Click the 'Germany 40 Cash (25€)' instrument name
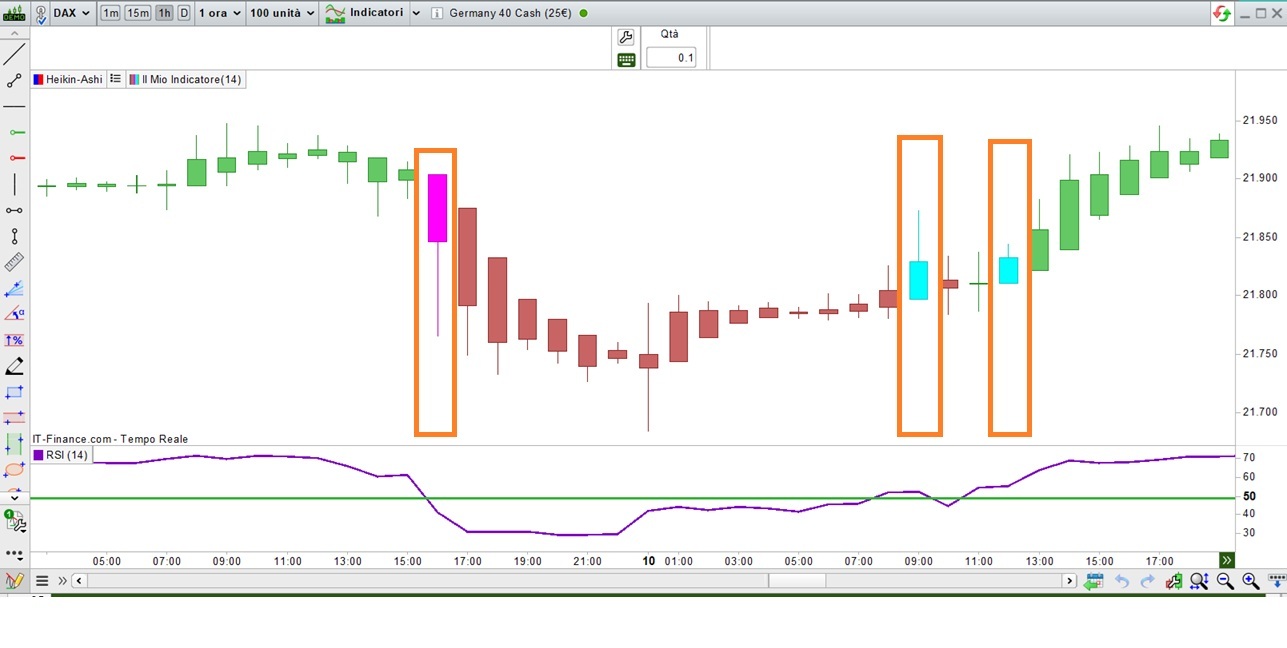Screen dimensions: 1287x648 512,14
